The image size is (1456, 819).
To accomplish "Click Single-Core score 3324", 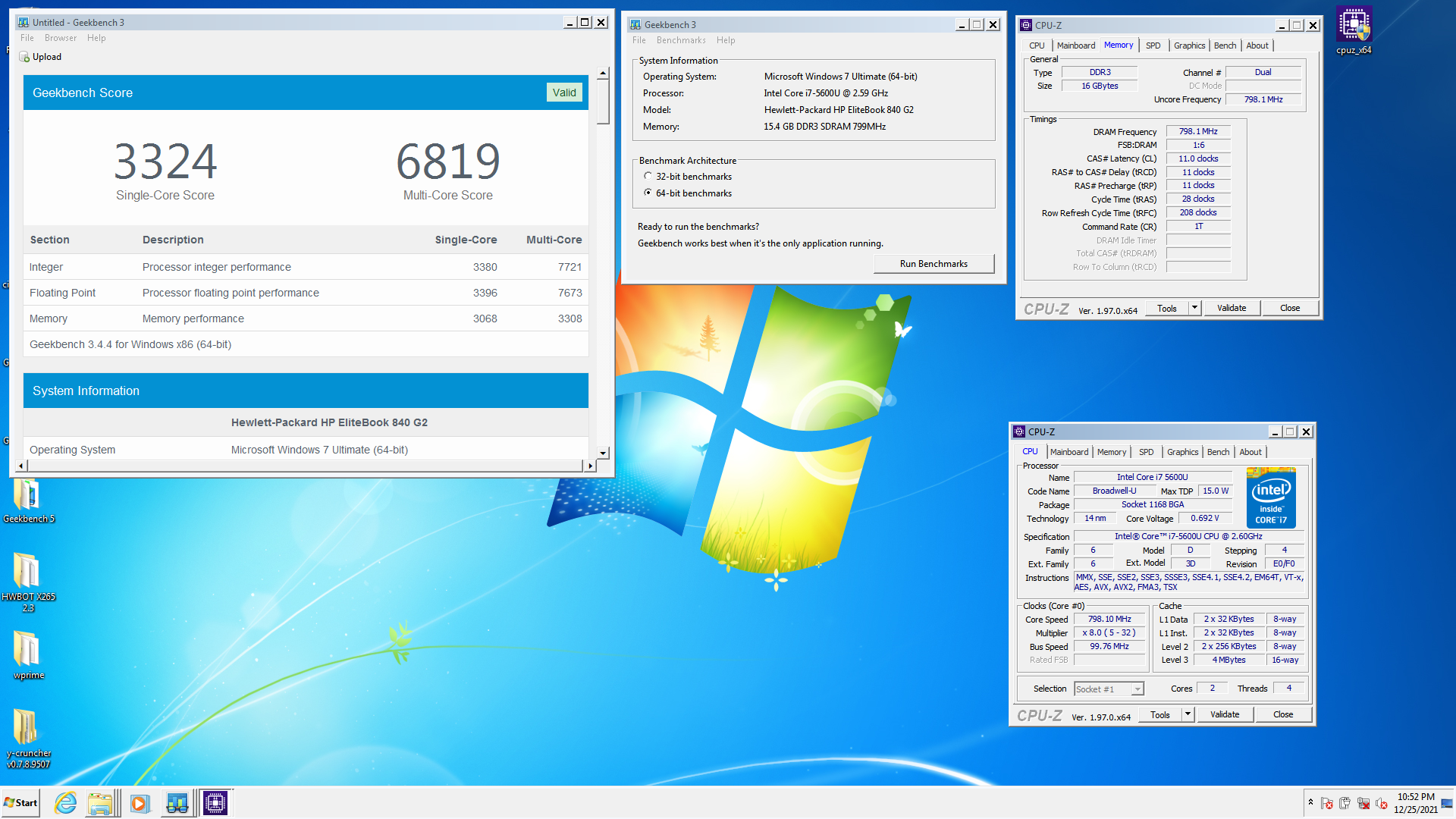I will (x=165, y=161).
